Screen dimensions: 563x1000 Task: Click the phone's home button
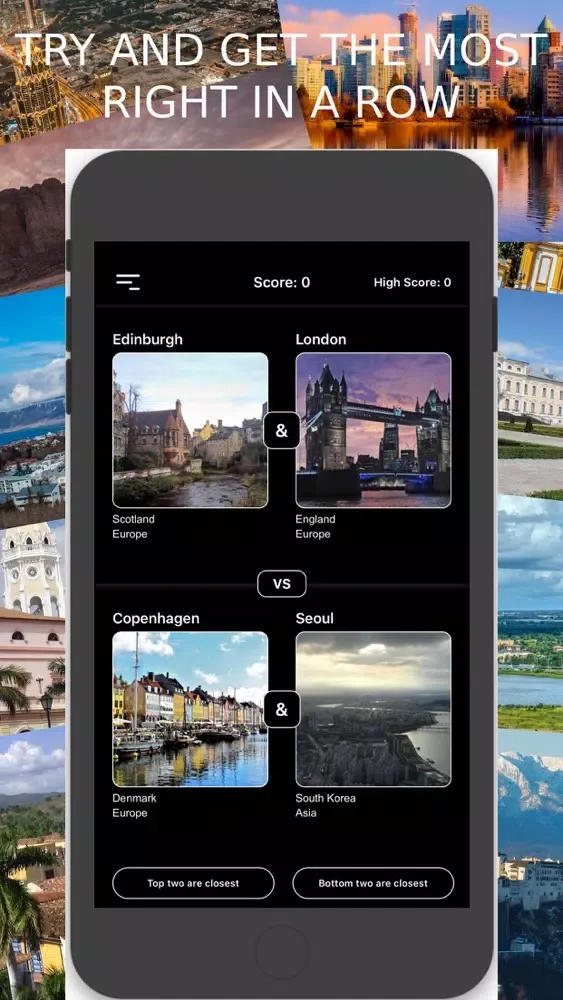coord(281,952)
